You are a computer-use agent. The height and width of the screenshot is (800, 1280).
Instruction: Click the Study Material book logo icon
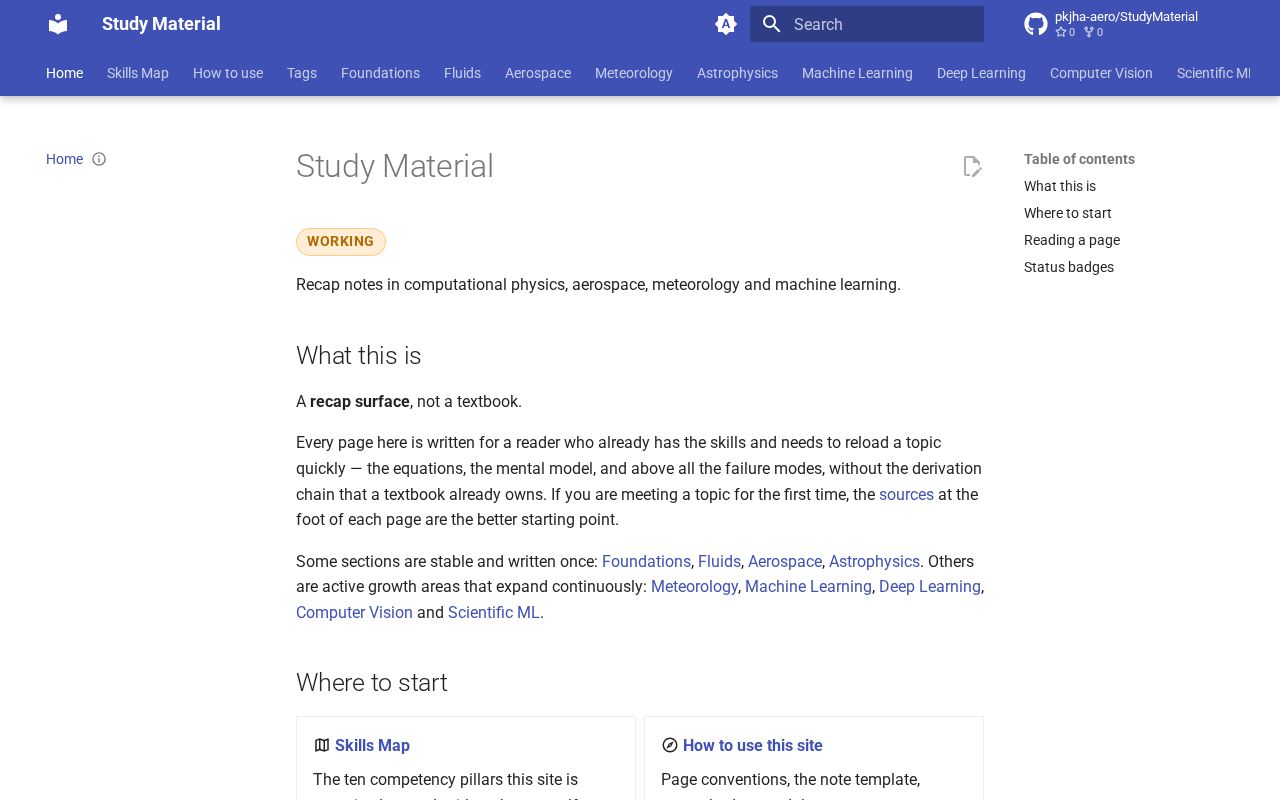58,24
